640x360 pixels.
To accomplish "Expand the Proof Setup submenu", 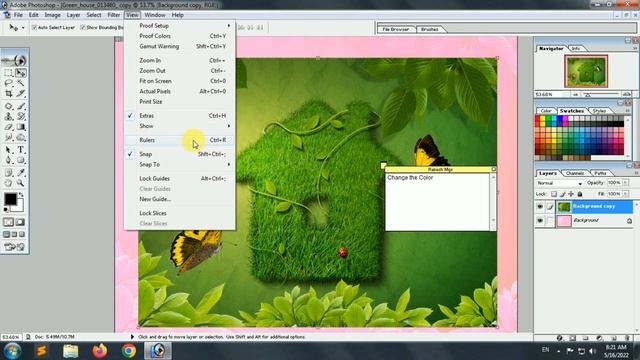I will point(180,25).
